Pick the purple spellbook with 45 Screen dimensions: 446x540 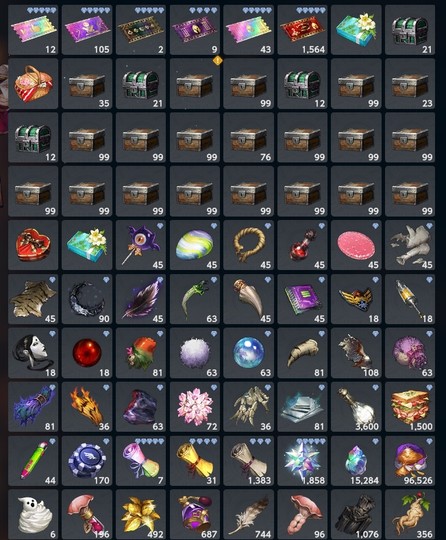[x=302, y=299]
